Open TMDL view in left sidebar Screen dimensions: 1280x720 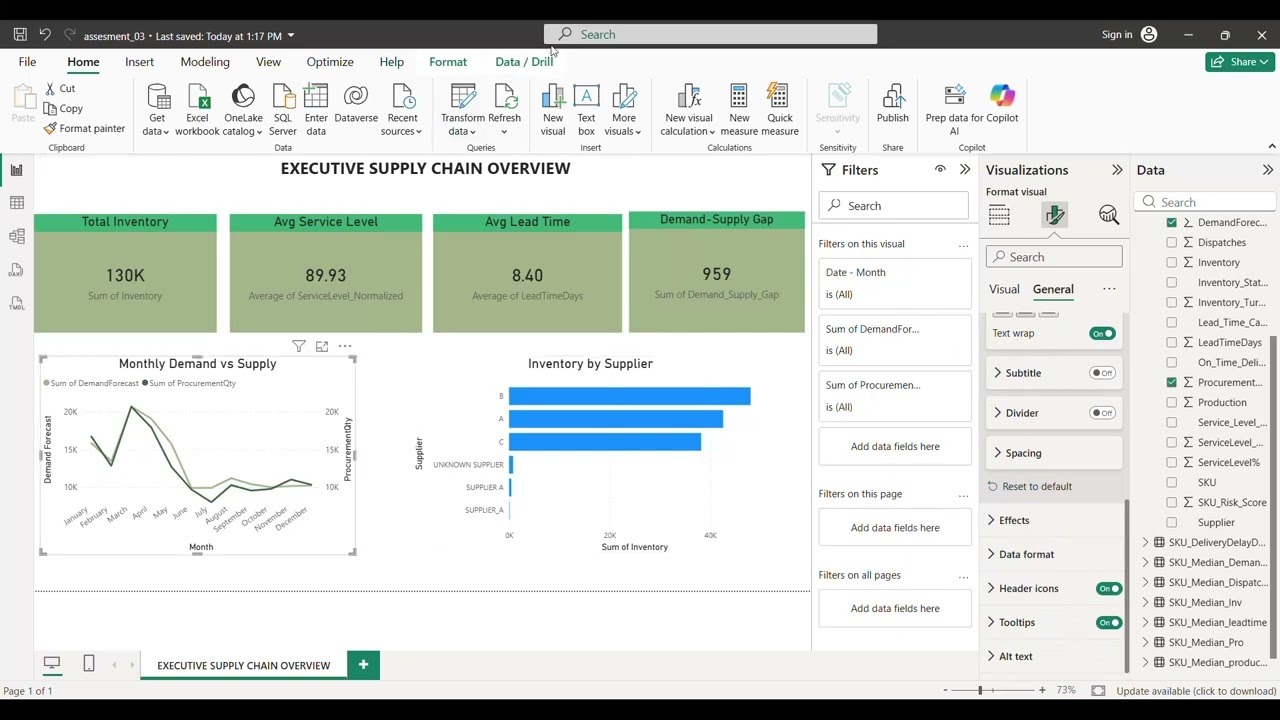tap(17, 303)
